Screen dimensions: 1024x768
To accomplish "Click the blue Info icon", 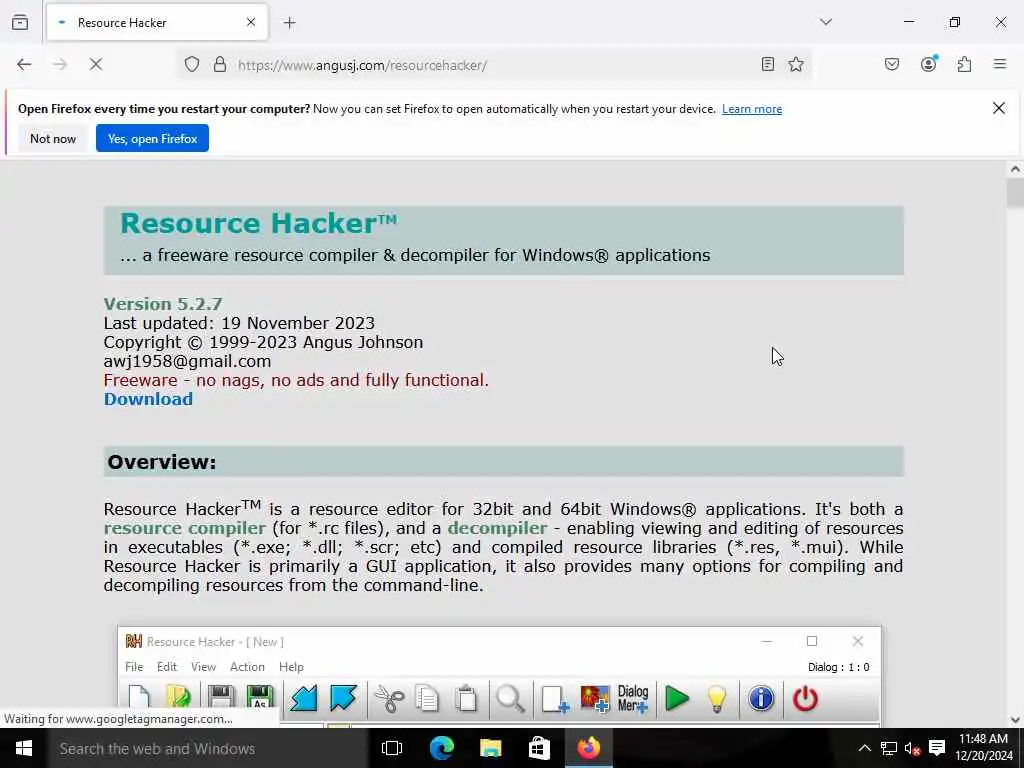I will (x=761, y=699).
